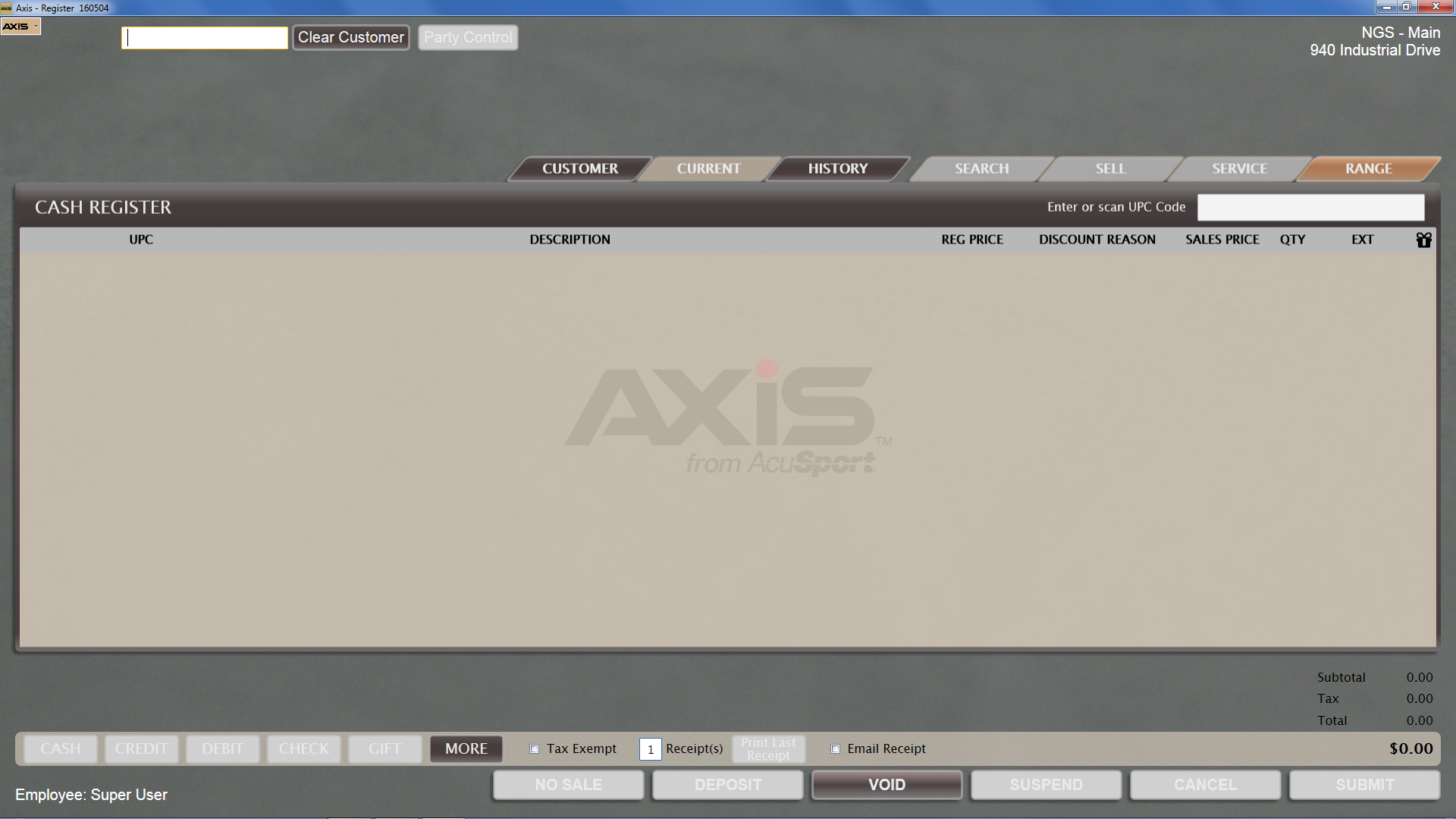
Task: Restore down the Axis Register window
Action: coord(1407,7)
